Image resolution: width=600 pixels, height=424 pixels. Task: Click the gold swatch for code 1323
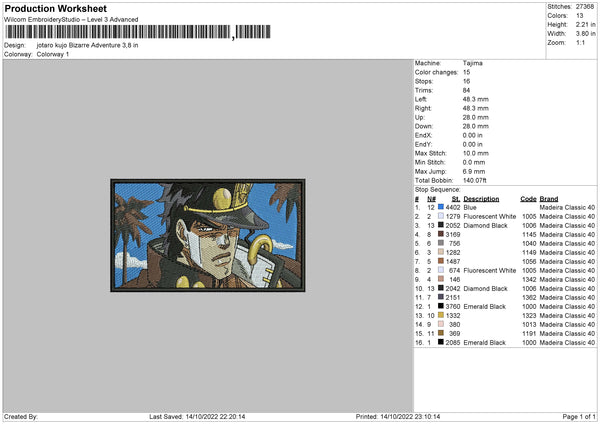(441, 315)
